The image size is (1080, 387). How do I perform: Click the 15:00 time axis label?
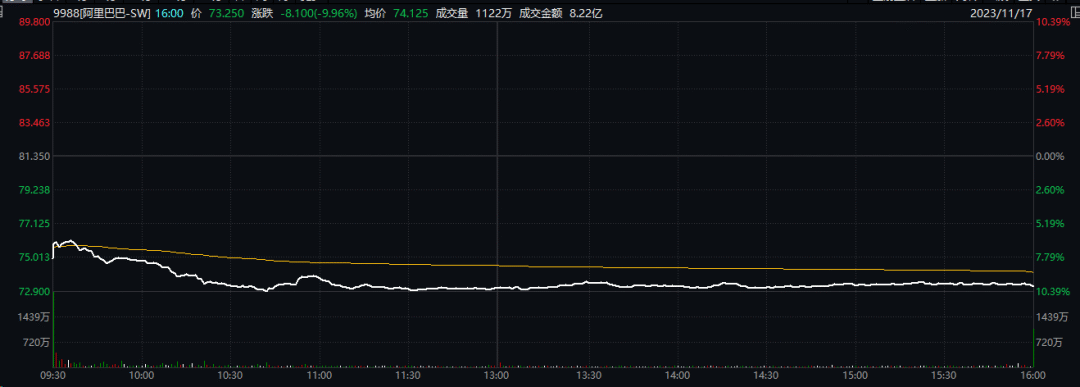855,376
